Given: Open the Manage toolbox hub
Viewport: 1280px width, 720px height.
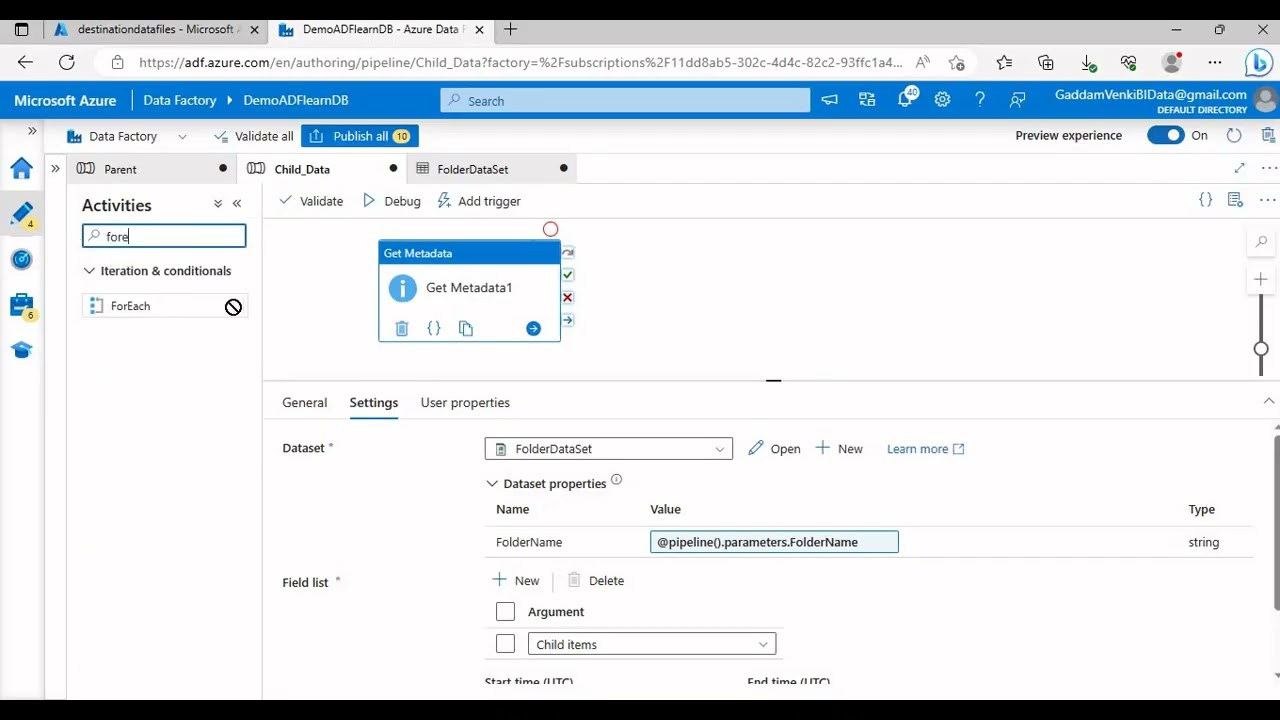Looking at the screenshot, I should click(22, 305).
